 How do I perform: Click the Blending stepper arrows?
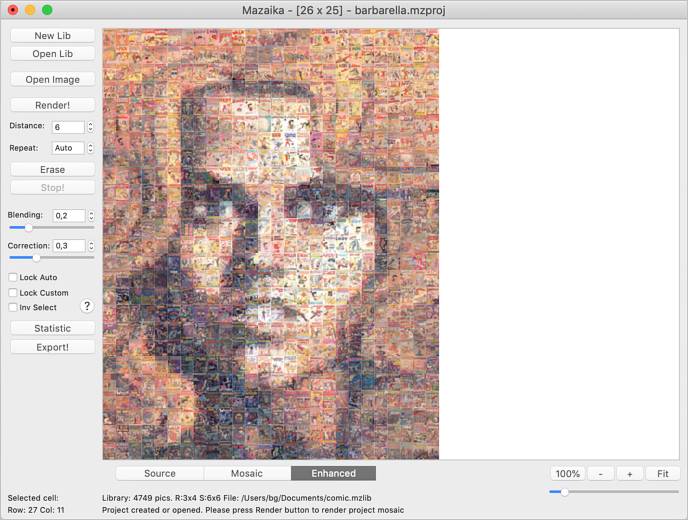coord(91,215)
